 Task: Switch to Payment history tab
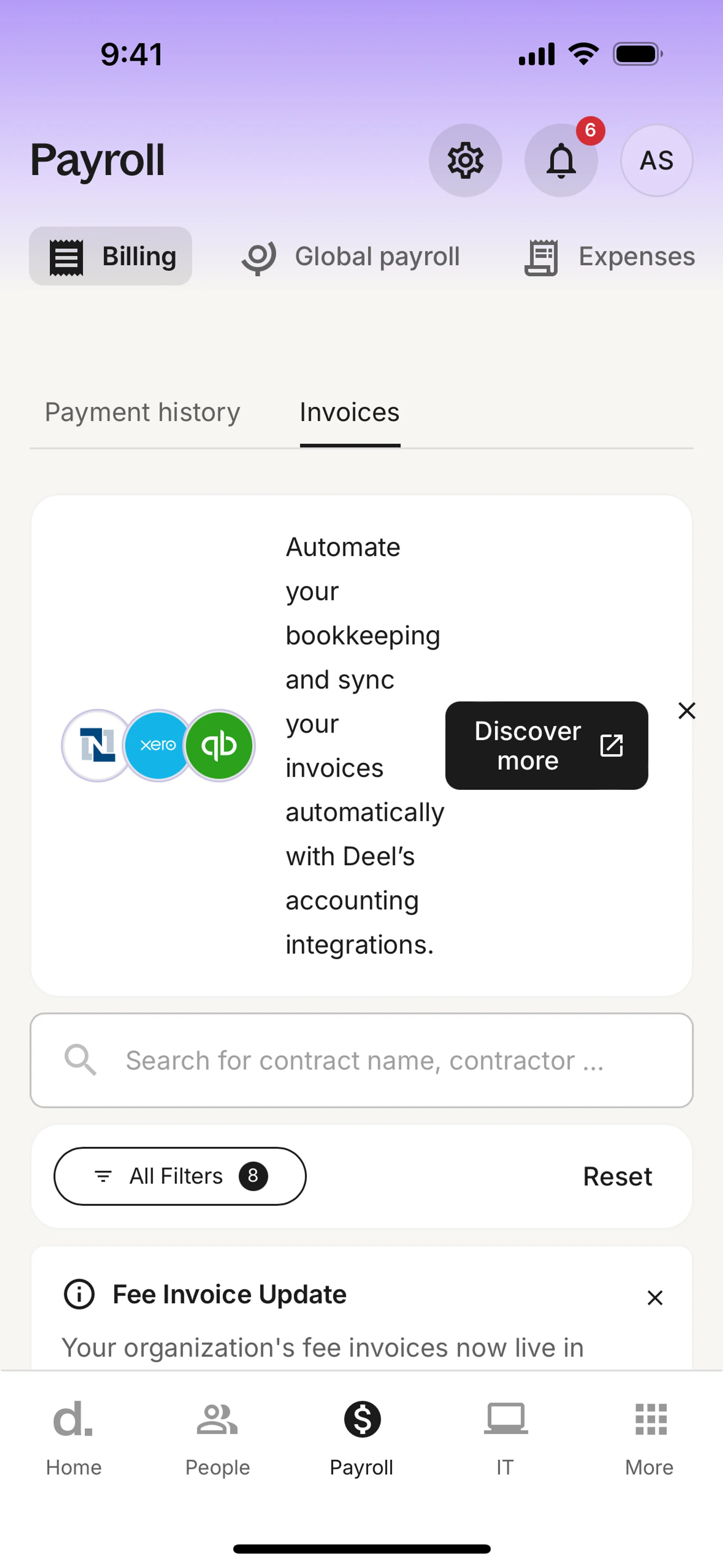click(x=142, y=413)
